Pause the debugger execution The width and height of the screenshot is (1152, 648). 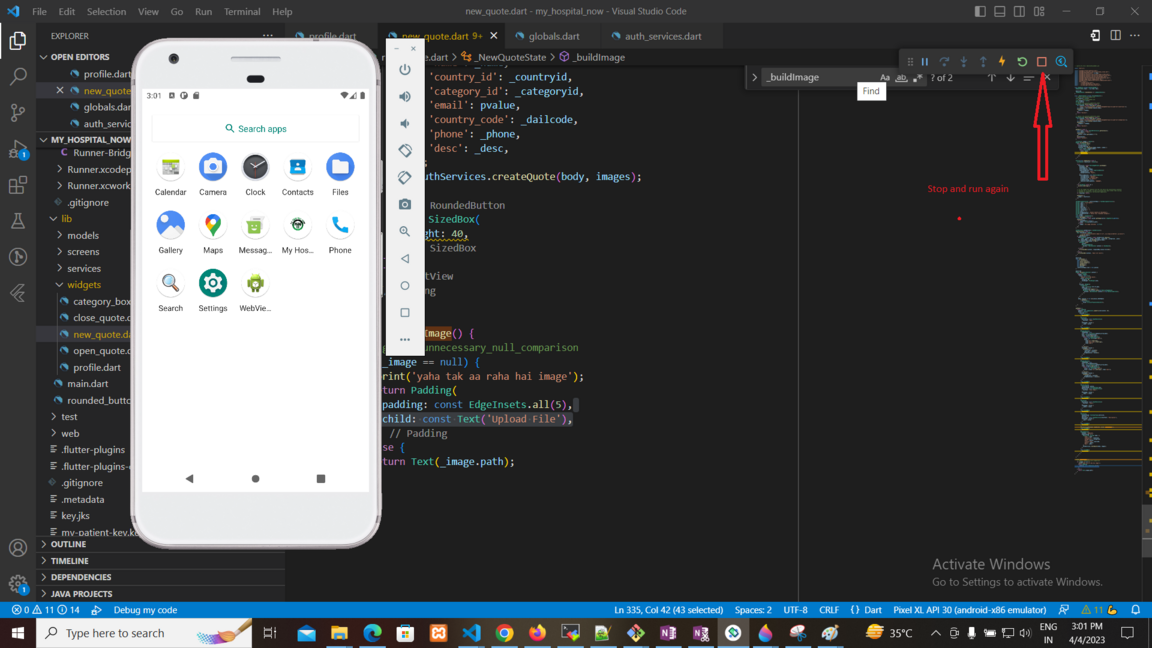(x=926, y=62)
